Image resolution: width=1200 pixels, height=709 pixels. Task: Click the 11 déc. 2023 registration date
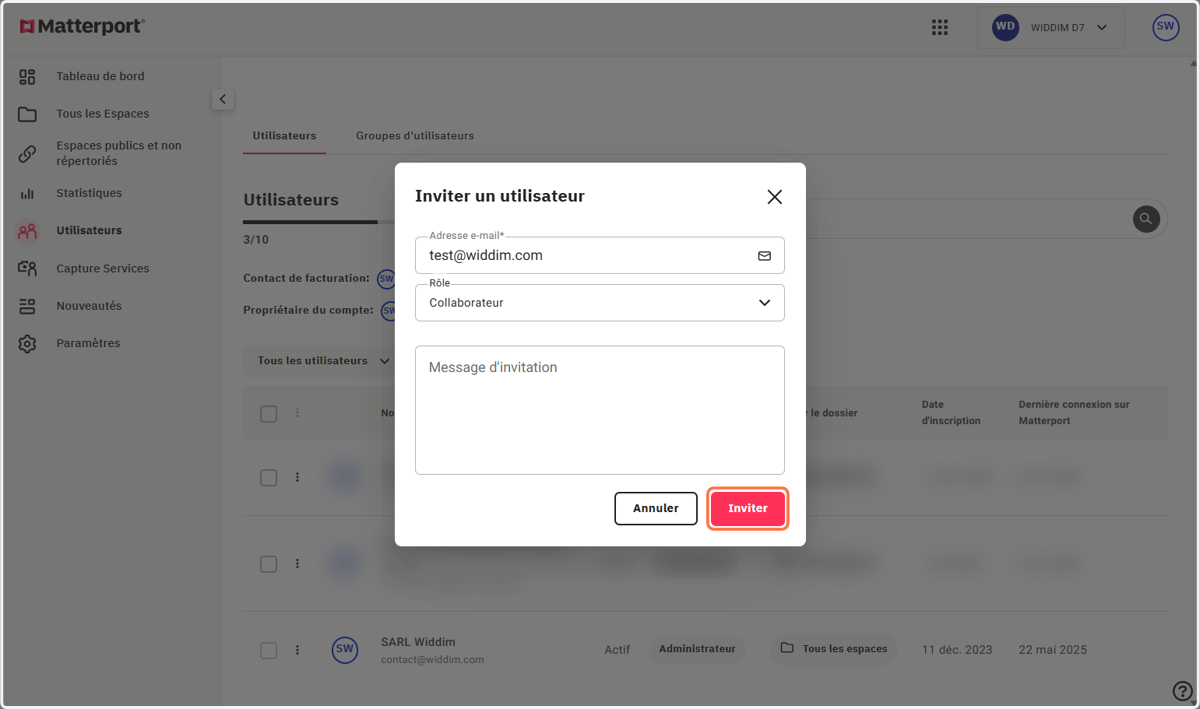click(x=957, y=650)
